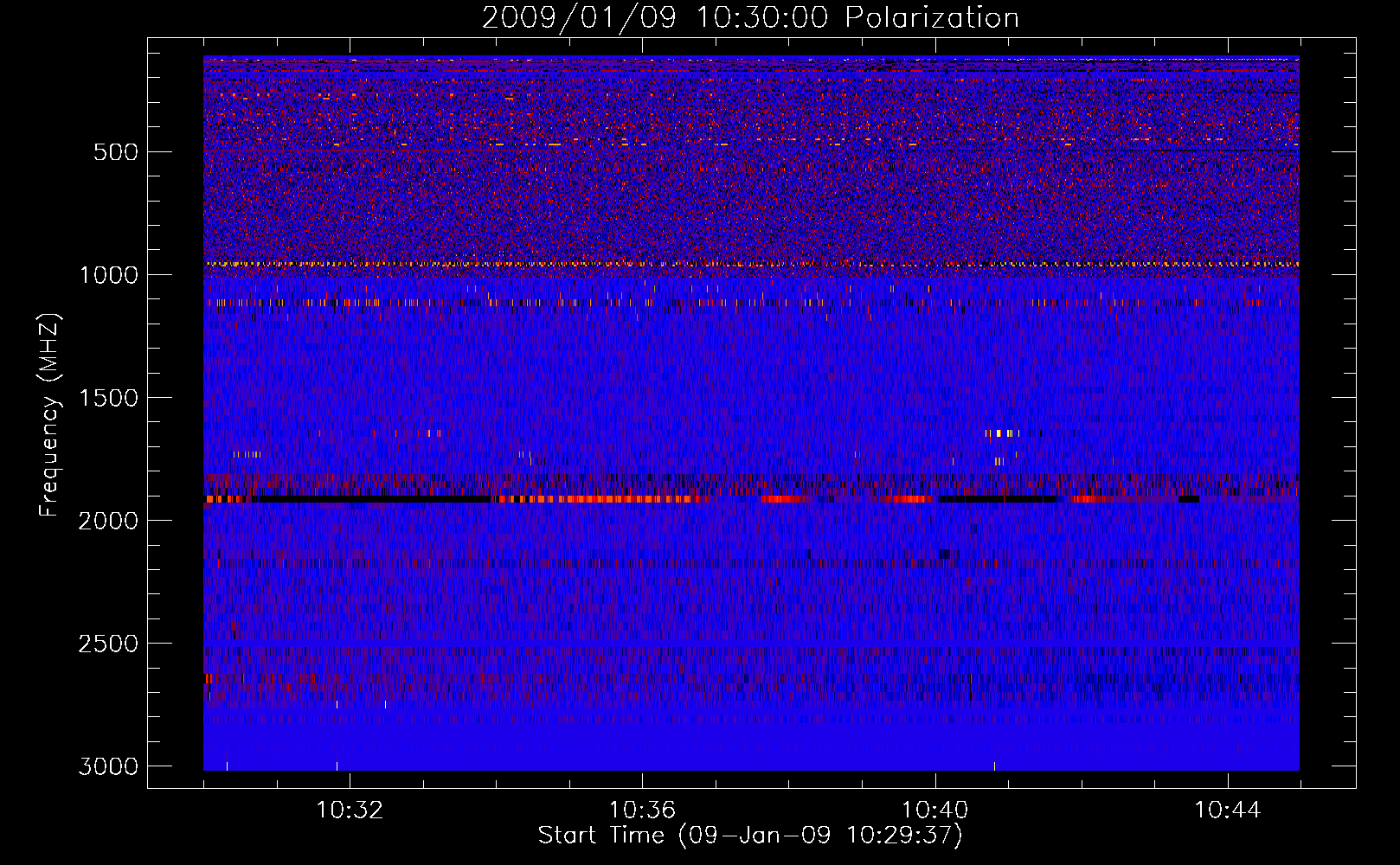
Task: Click the 10:36 time tick label
Action: point(642,811)
